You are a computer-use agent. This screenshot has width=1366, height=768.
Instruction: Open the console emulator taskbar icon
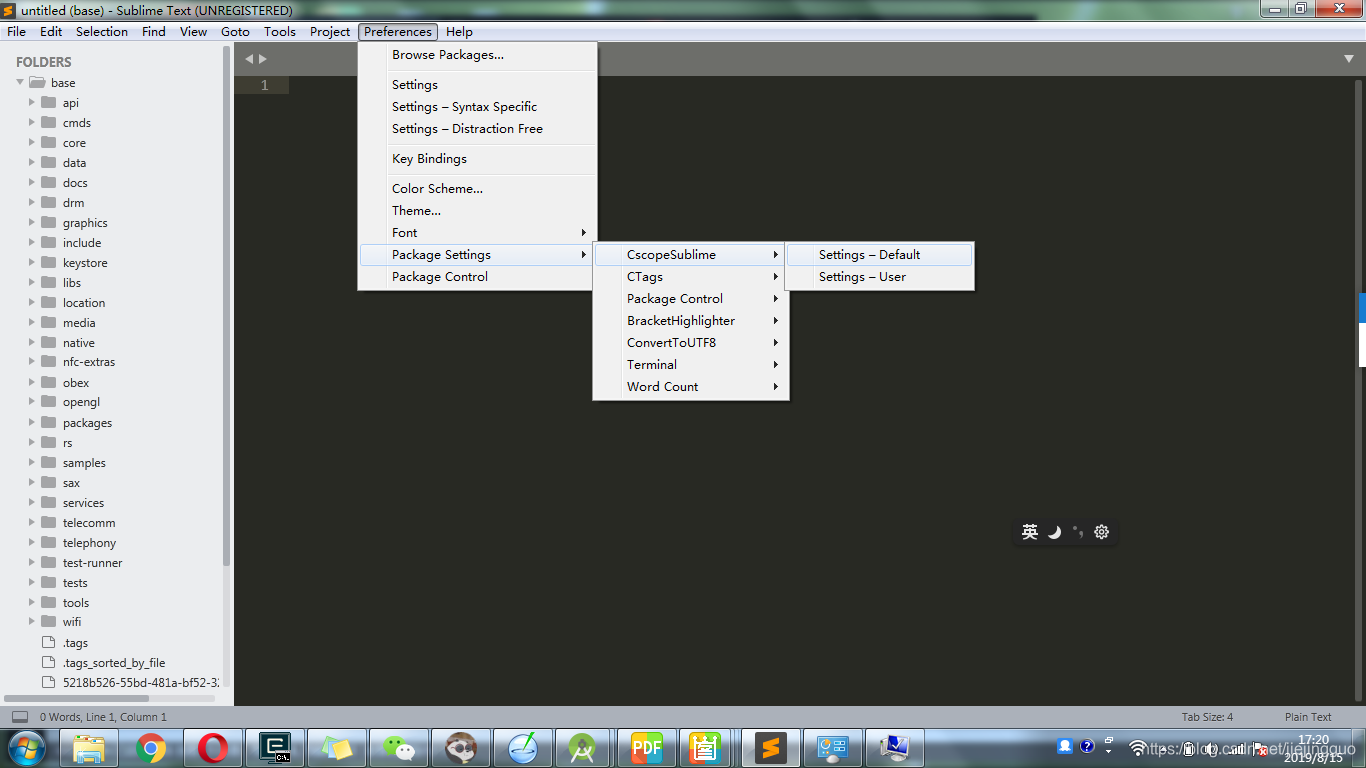coord(275,748)
